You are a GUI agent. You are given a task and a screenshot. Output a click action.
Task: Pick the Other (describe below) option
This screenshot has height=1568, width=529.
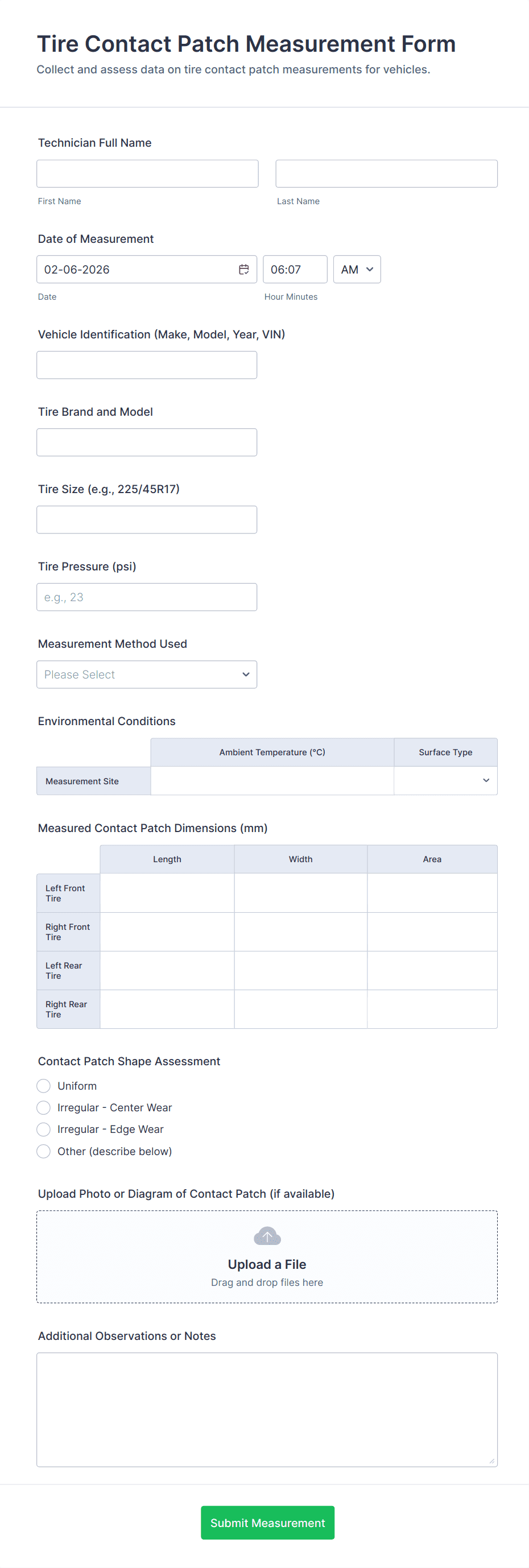coord(44,1152)
